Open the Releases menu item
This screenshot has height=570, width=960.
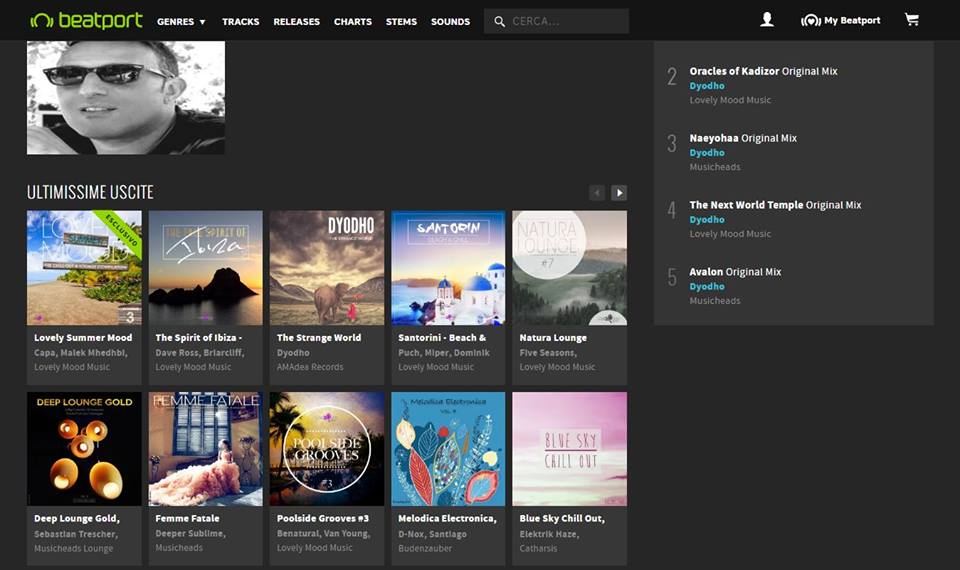click(296, 21)
